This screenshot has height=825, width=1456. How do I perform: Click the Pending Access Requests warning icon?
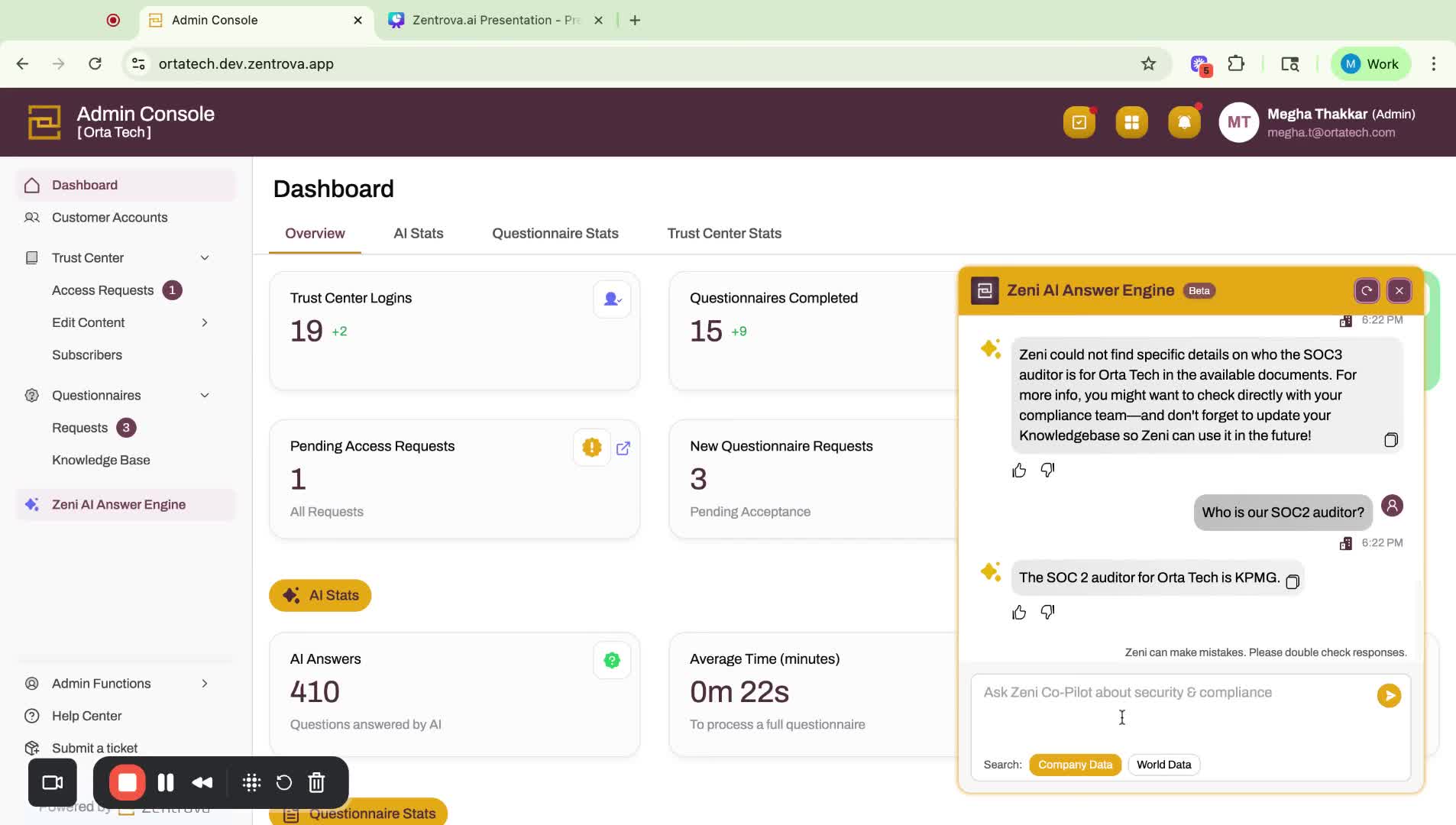591,448
